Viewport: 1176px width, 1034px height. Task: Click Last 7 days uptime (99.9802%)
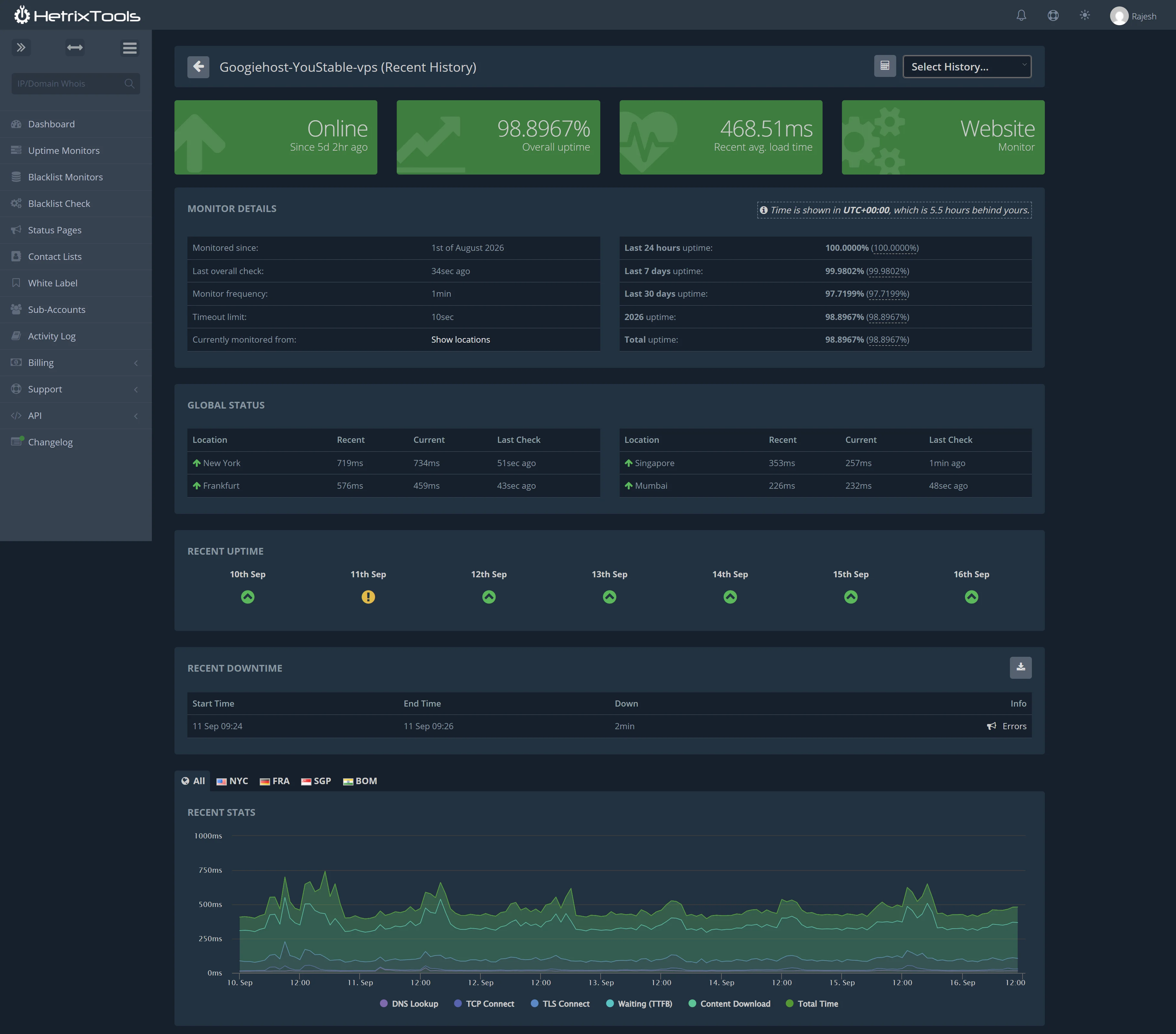pos(888,271)
